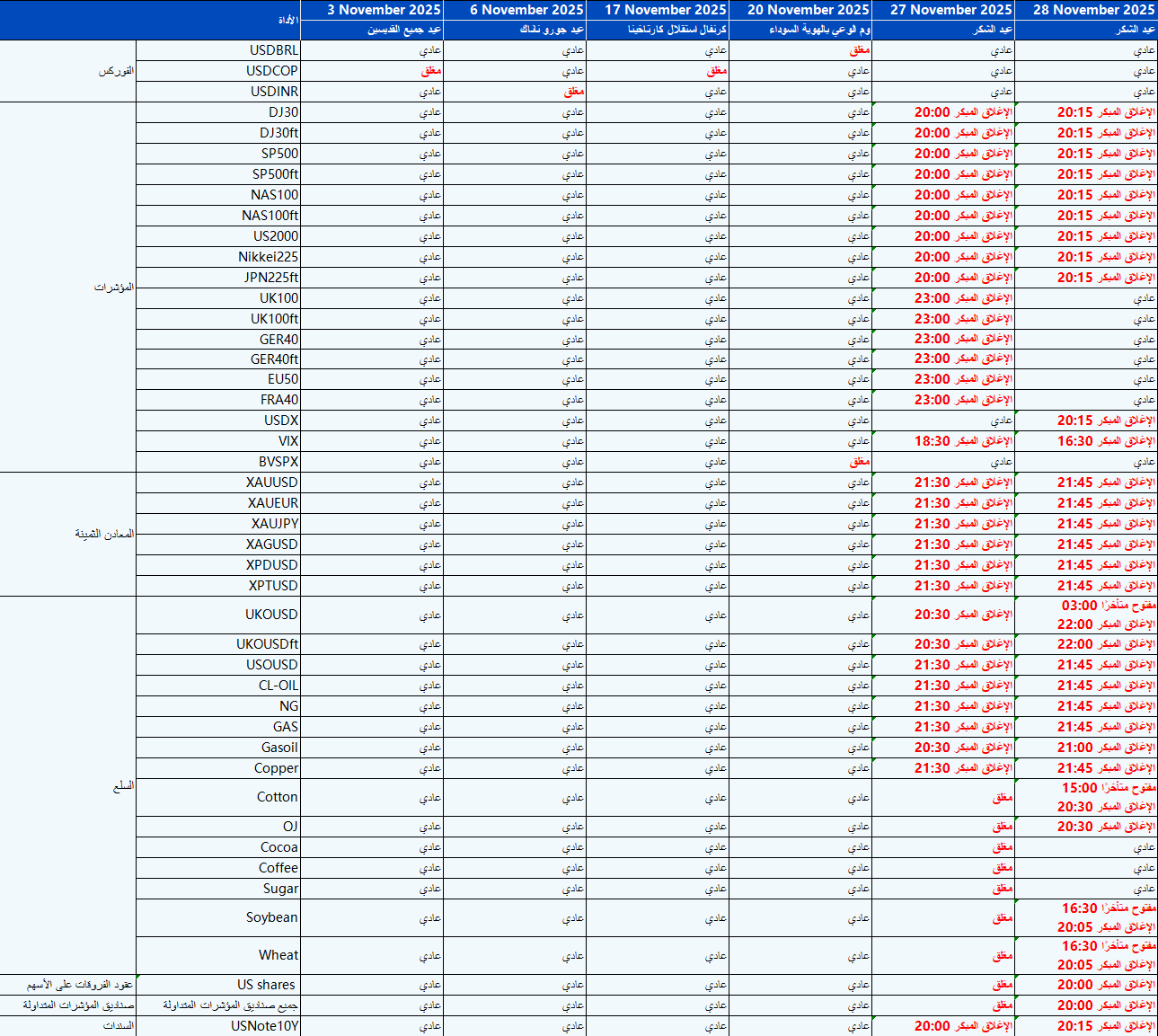The image size is (1158, 1036).
Task: Select US shares closed cell on 27 November
Action: (1002, 985)
